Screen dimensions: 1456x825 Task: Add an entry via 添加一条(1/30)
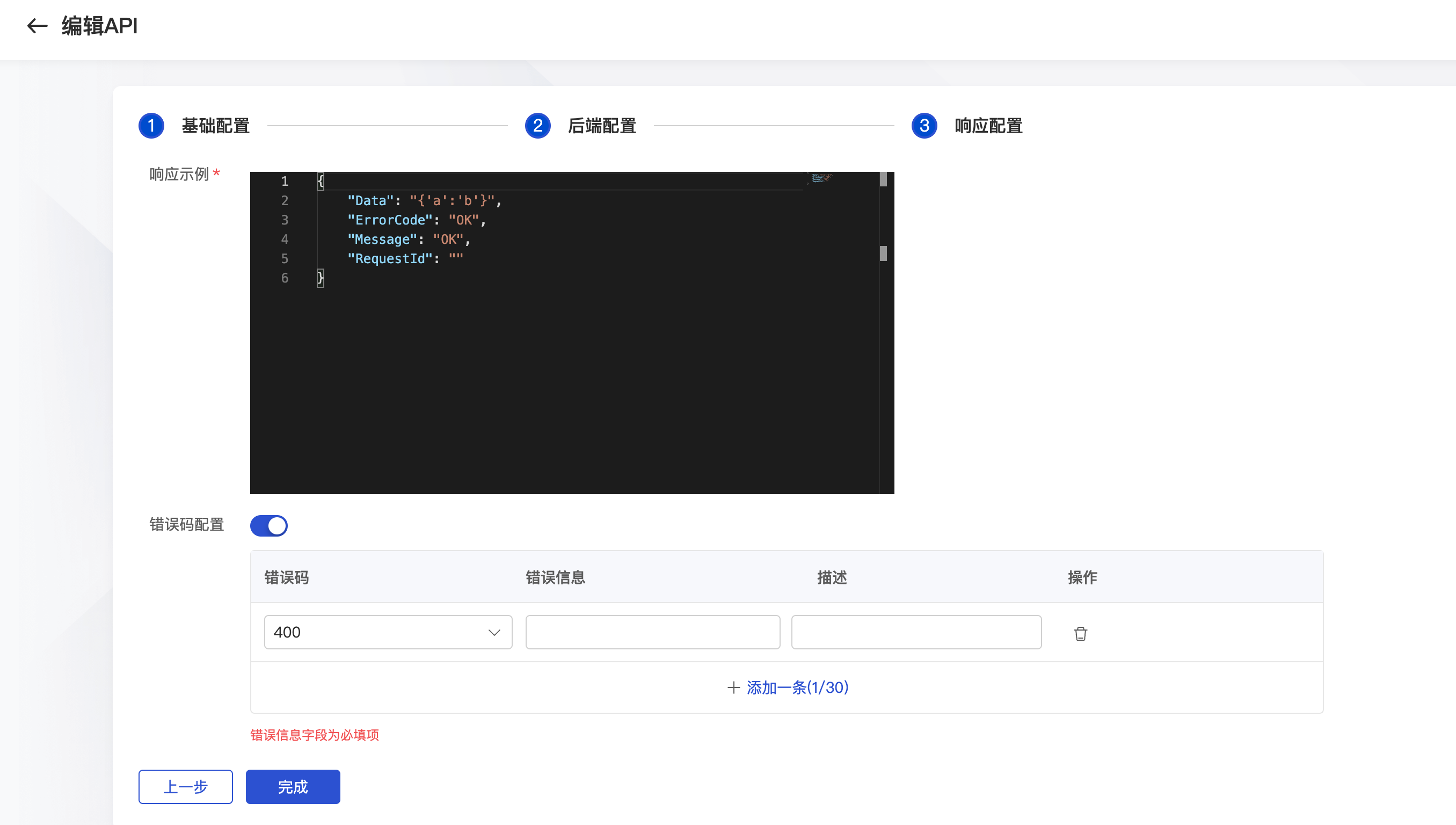click(x=788, y=687)
